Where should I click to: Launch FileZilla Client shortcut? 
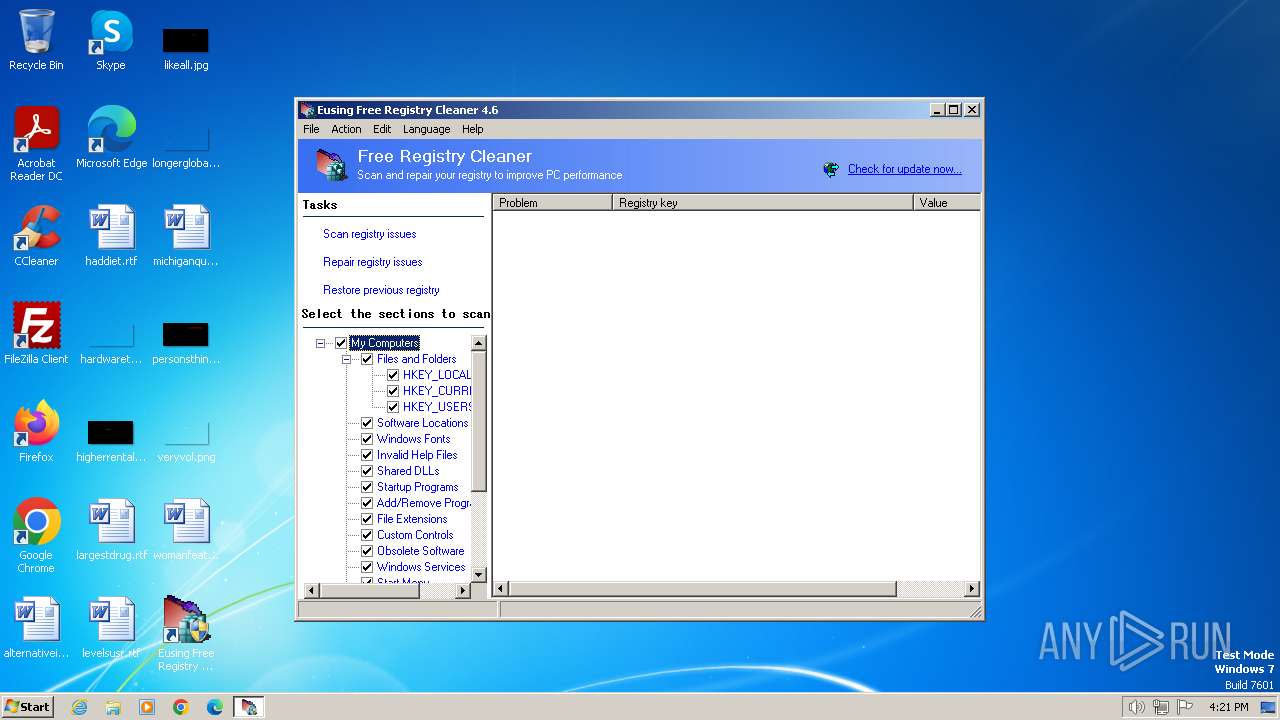(36, 333)
